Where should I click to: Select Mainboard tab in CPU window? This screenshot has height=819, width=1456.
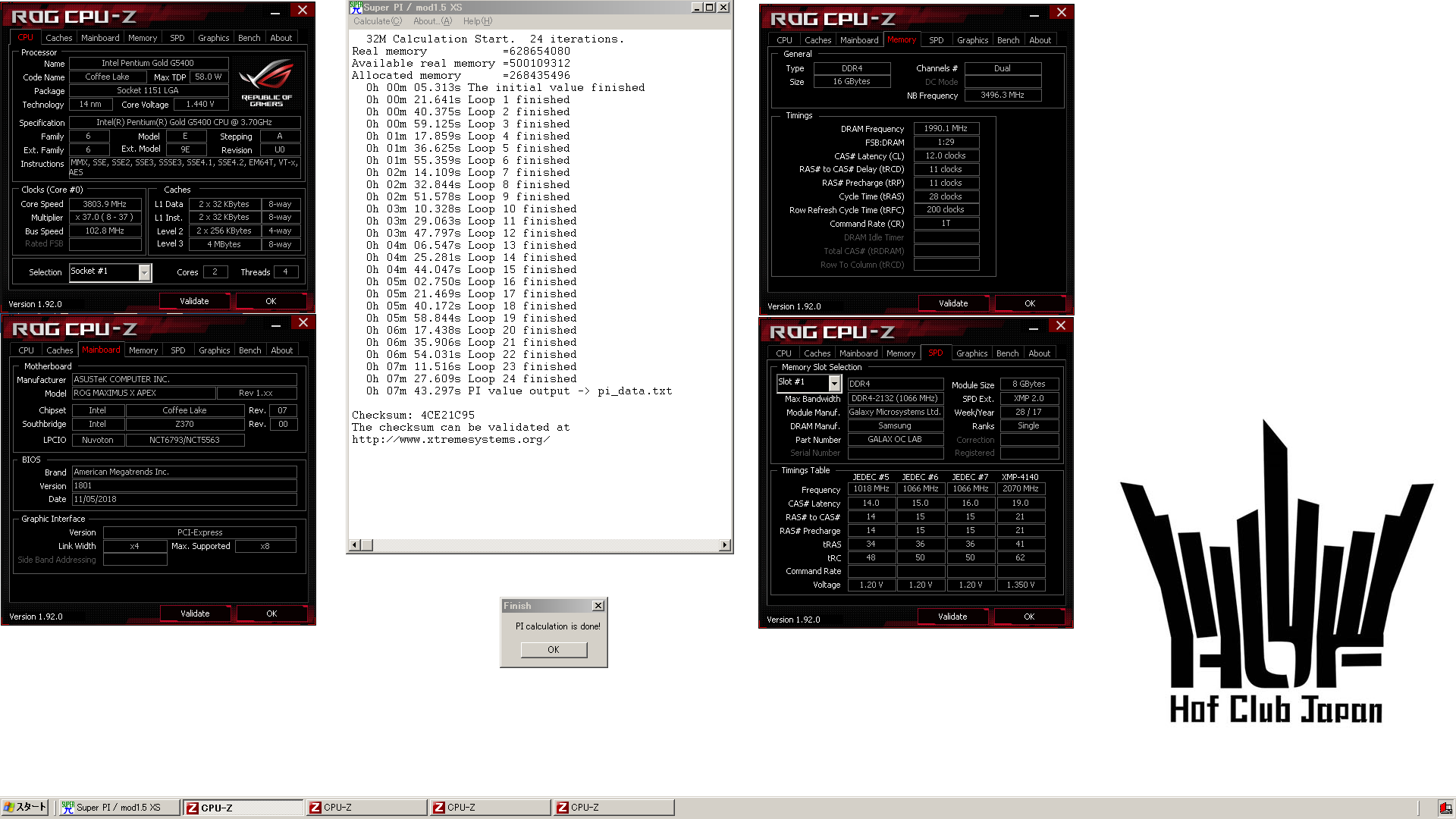point(100,38)
